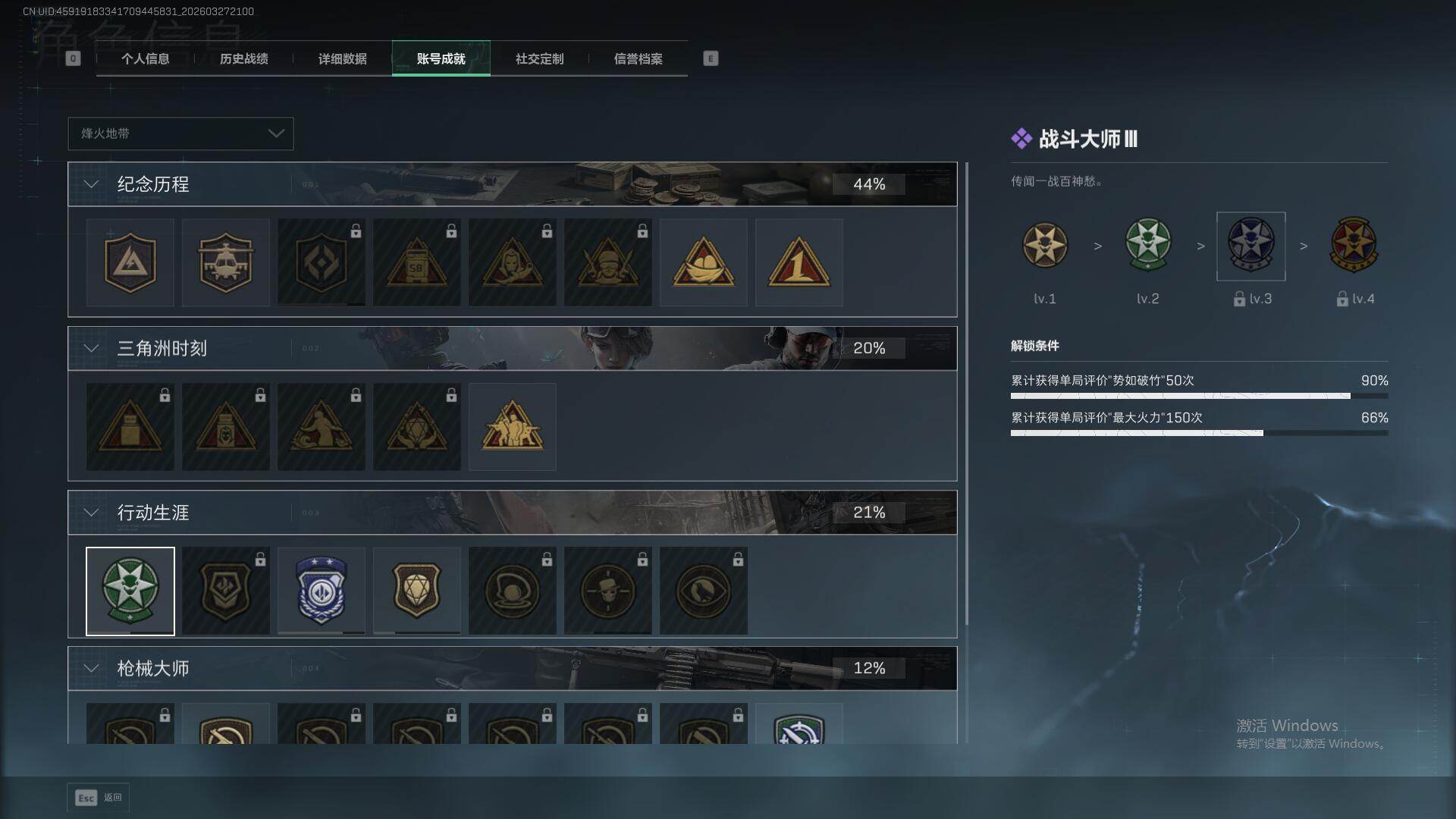
Task: Click the locked eye emblem badge
Action: pyautogui.click(x=703, y=591)
